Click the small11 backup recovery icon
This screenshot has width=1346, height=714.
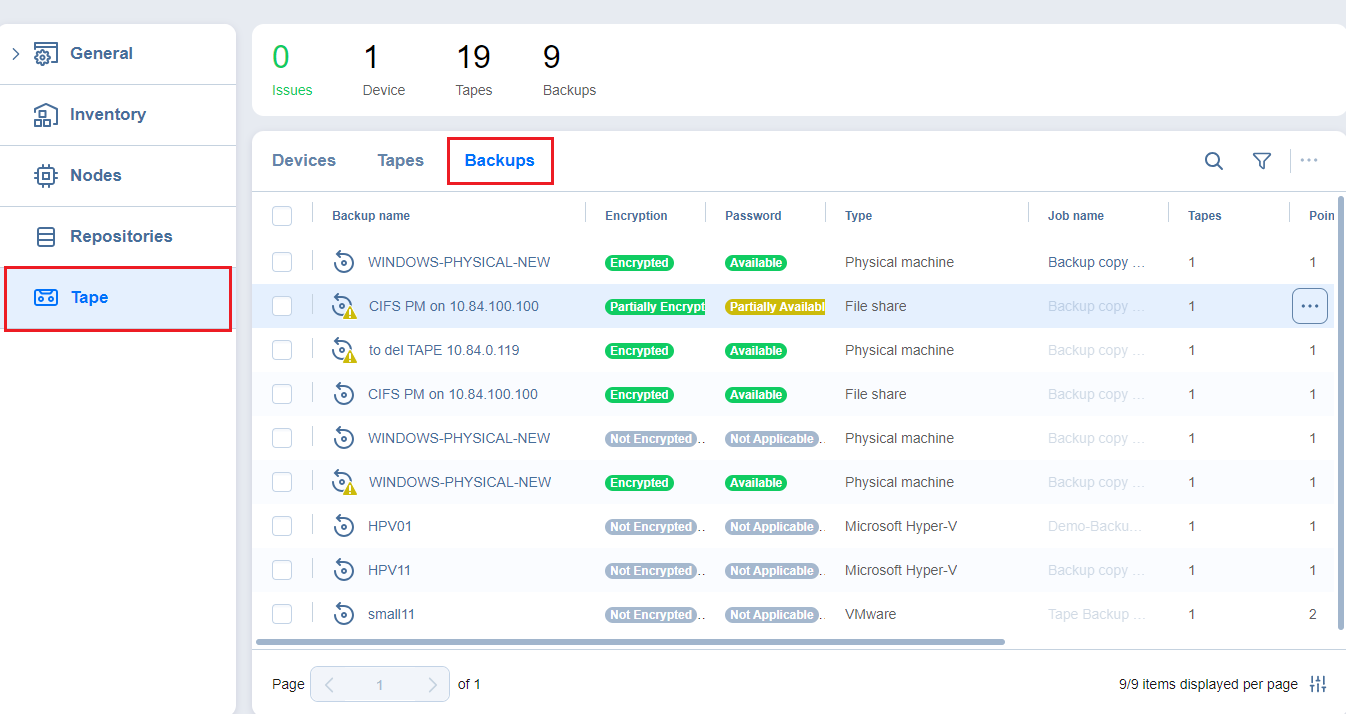344,614
